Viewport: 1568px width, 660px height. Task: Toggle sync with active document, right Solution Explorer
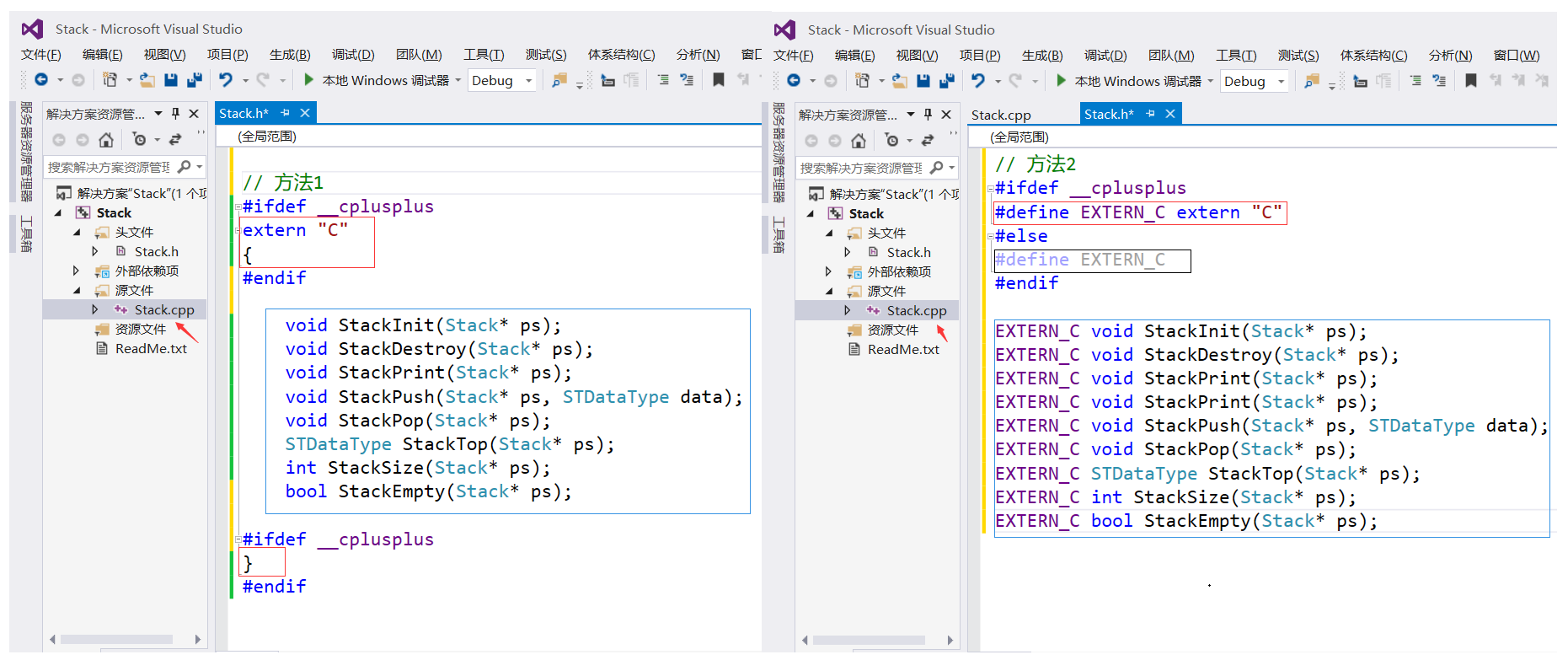pos(928,140)
